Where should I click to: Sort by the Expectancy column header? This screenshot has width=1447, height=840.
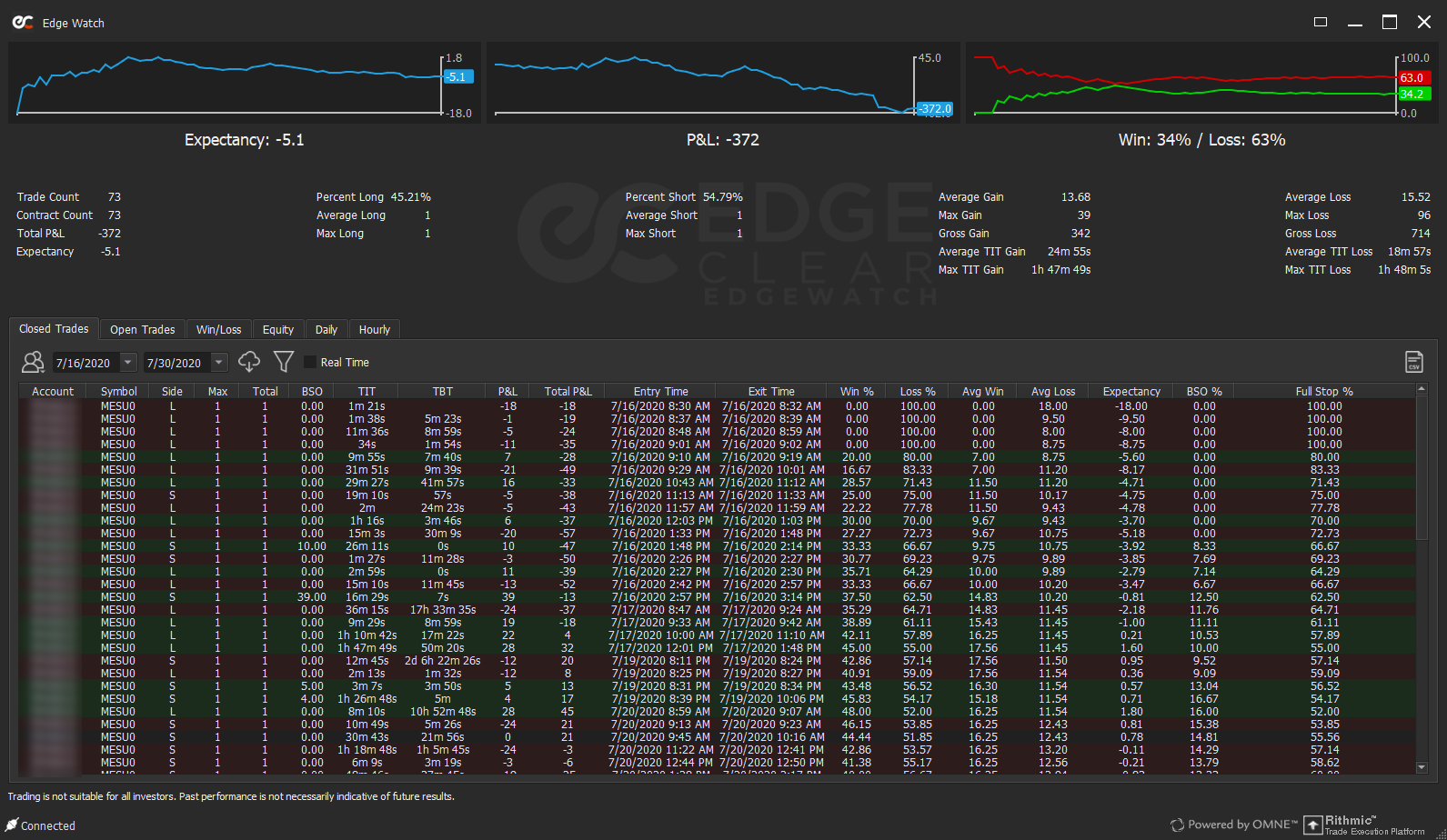click(1132, 392)
